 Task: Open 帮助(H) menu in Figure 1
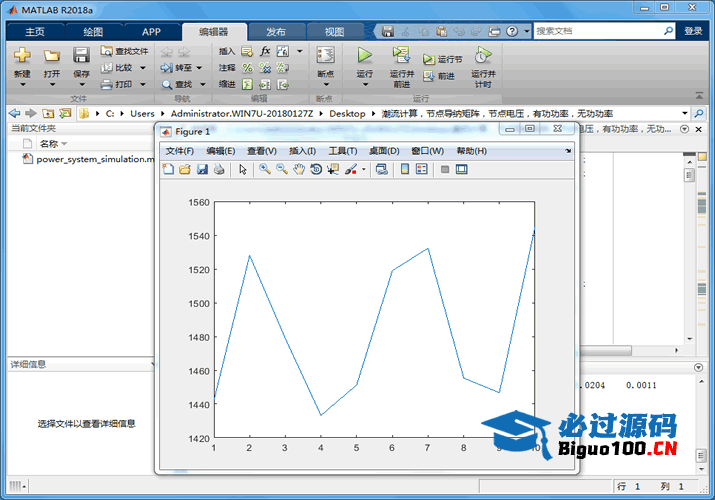pos(471,151)
